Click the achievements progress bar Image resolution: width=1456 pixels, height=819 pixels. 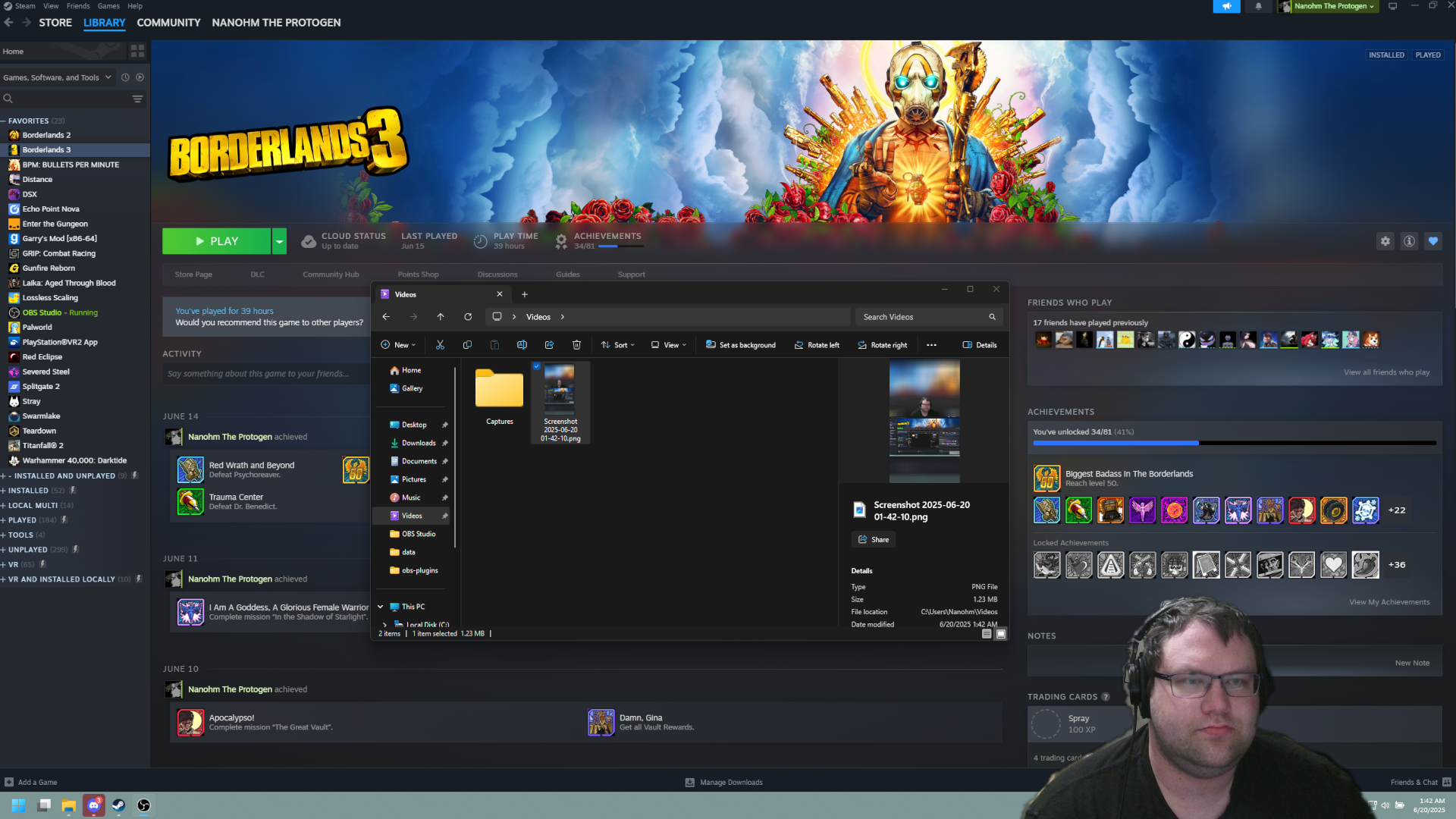click(x=1234, y=443)
